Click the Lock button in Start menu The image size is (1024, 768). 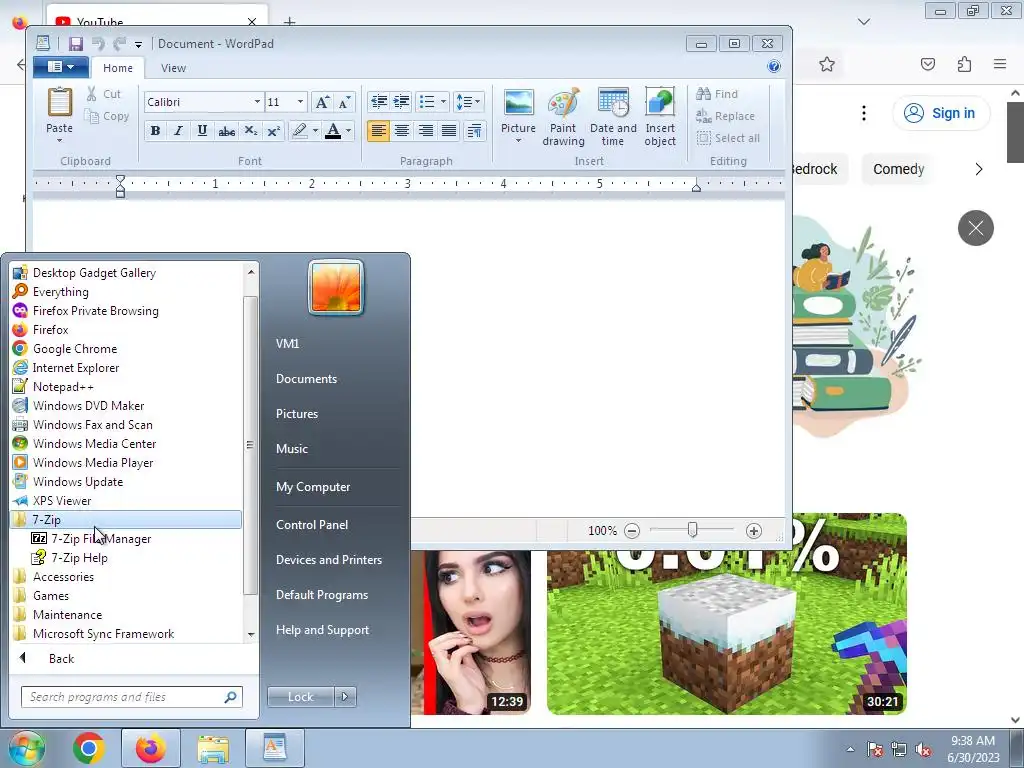(x=300, y=697)
